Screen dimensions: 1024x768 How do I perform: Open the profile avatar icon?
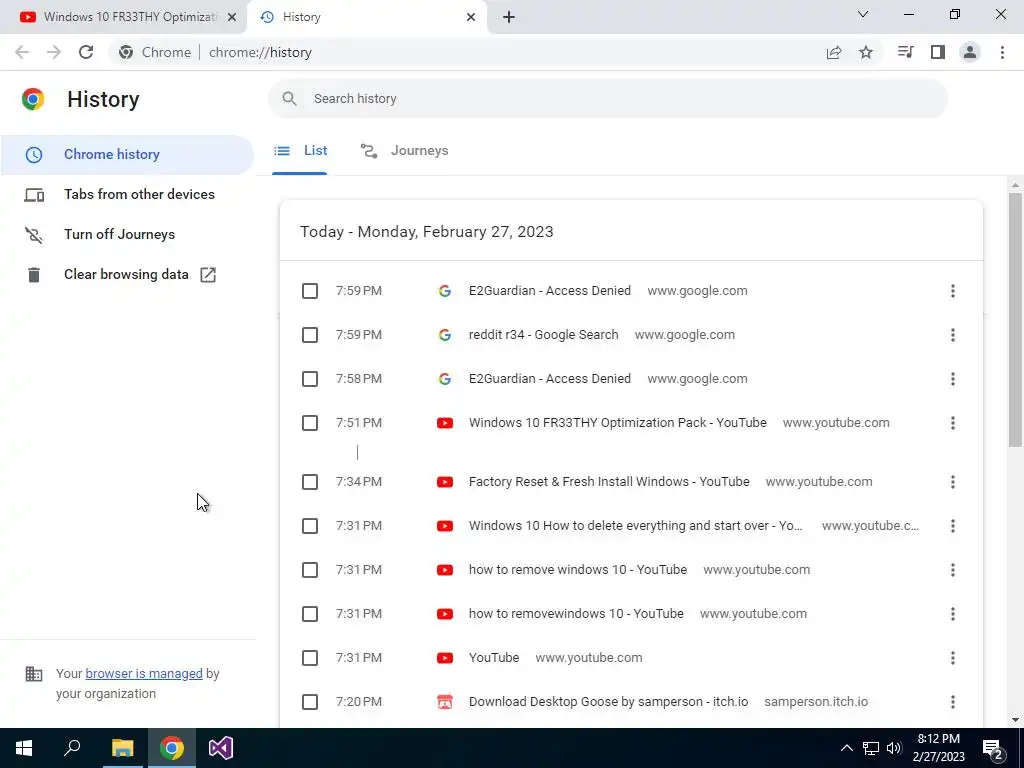970,52
